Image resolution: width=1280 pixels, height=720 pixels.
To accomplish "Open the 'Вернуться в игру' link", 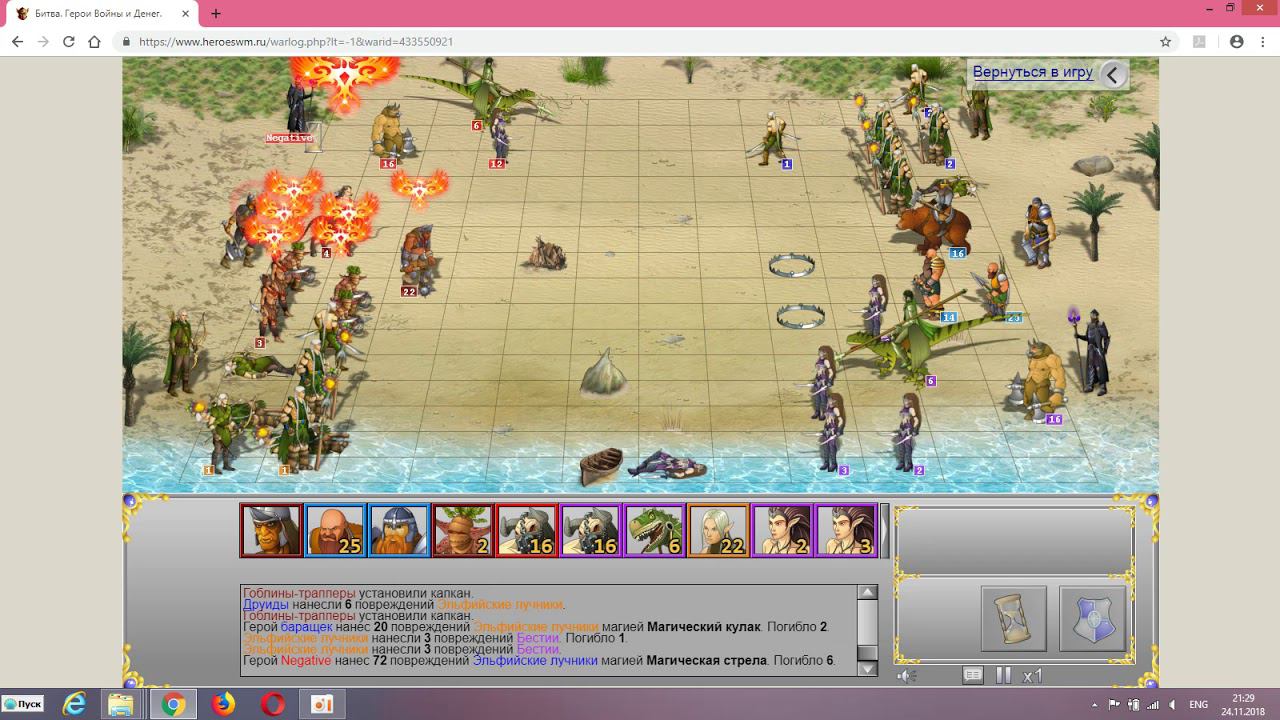I will pyautogui.click(x=1033, y=72).
